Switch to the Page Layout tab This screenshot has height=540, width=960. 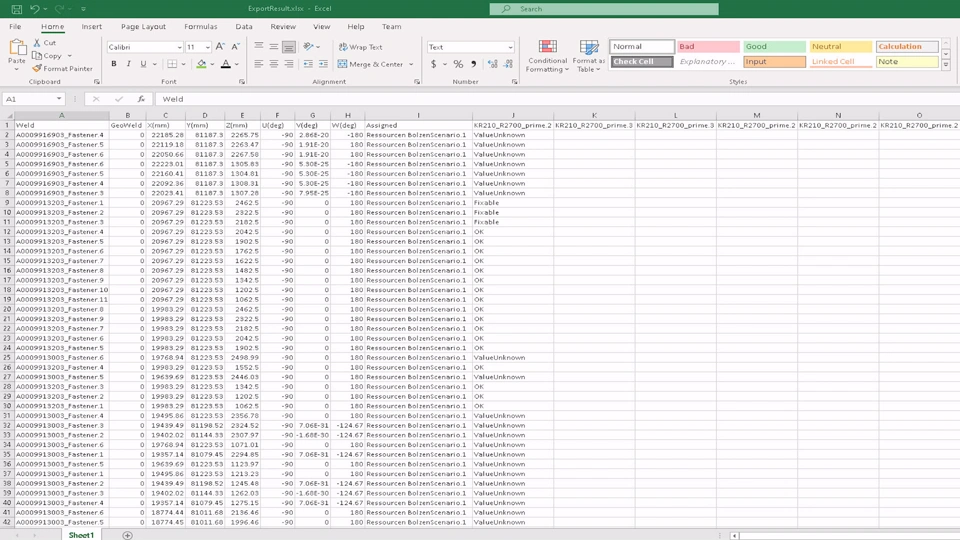pyautogui.click(x=143, y=26)
